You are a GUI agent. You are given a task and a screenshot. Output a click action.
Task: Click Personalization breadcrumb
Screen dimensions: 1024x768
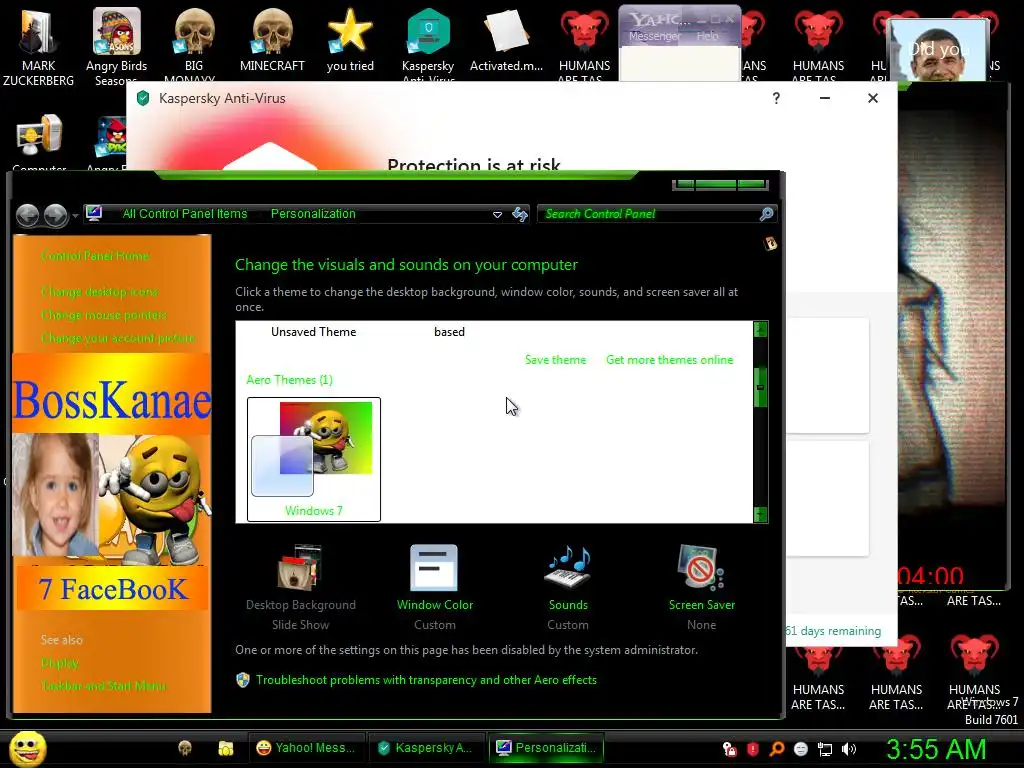tap(313, 214)
